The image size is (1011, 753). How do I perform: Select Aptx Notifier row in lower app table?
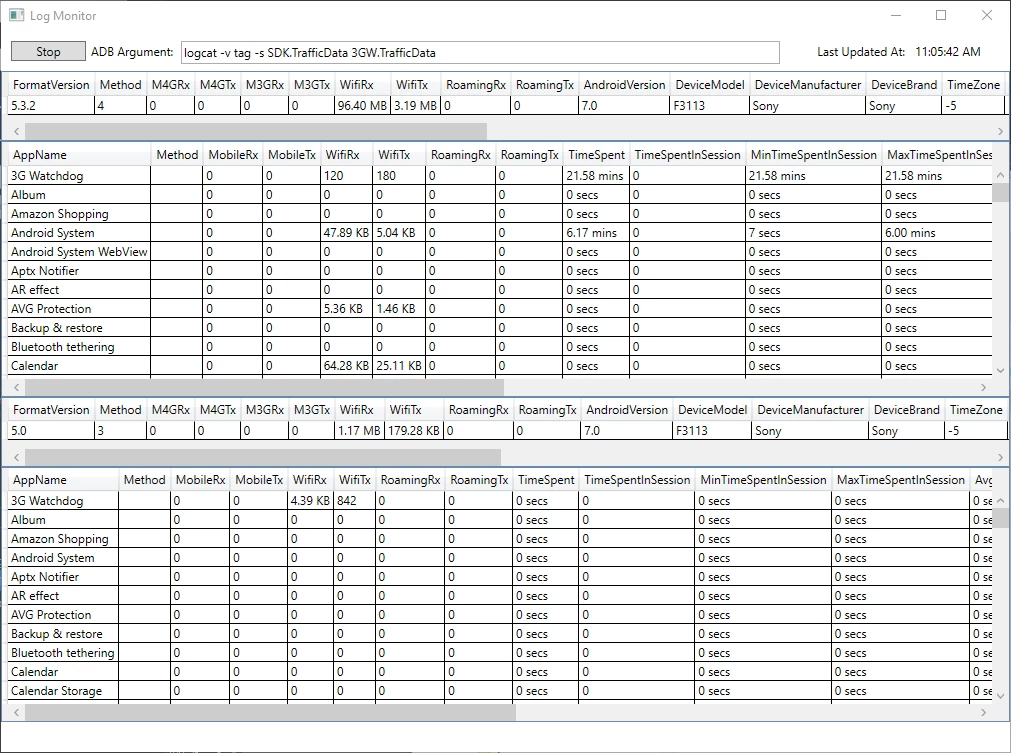(x=500, y=576)
